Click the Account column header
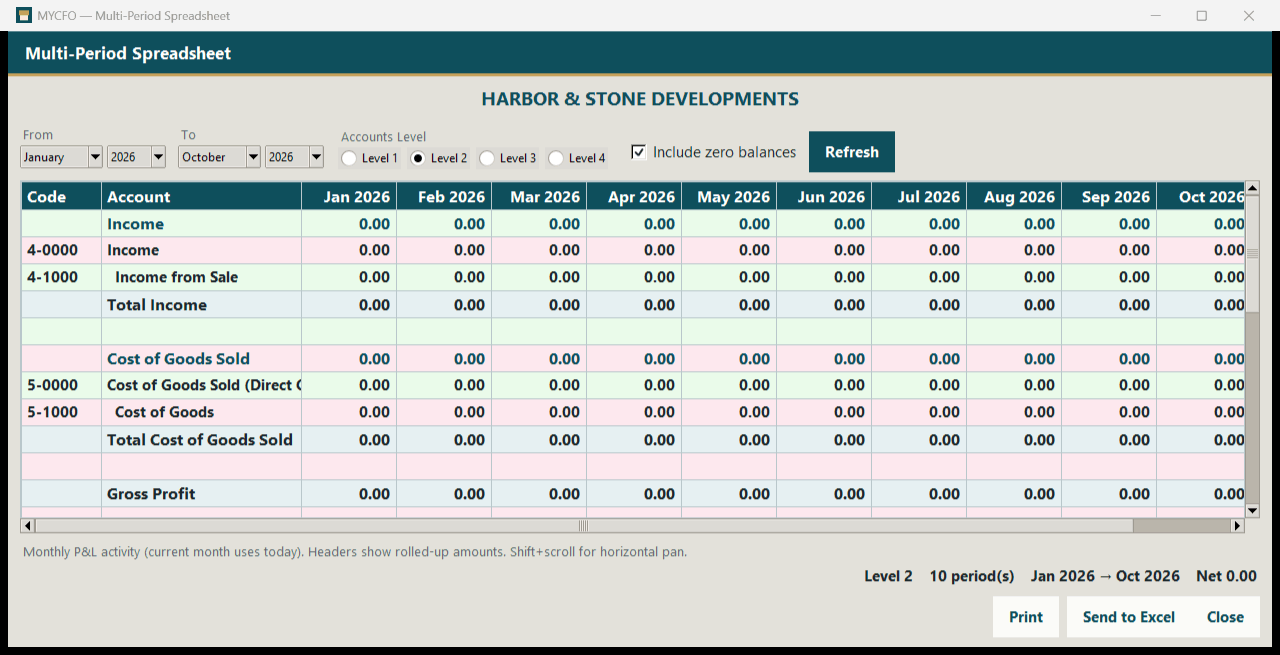The image size is (1280, 655). pos(201,197)
